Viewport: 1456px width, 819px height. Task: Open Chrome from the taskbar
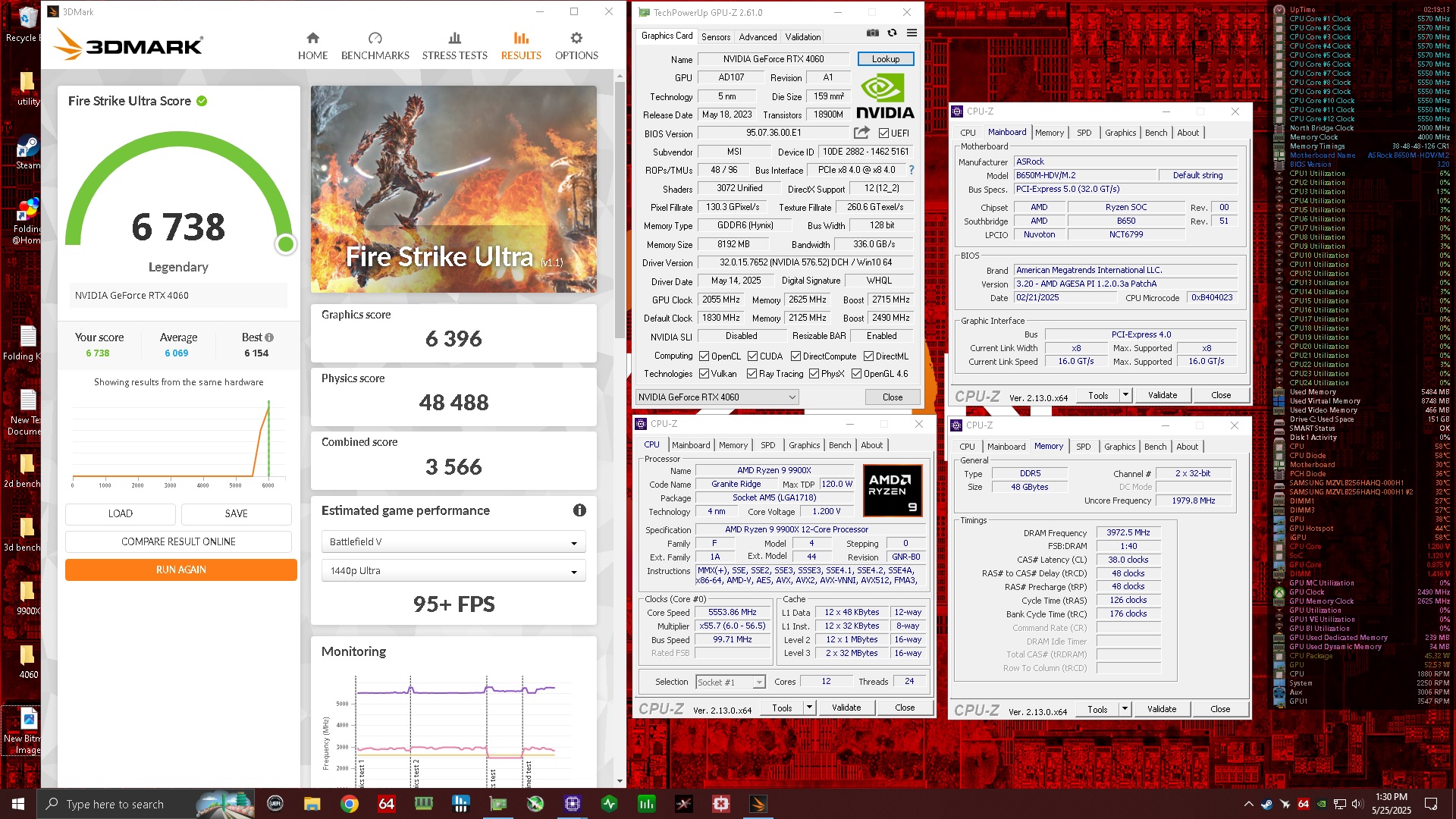point(349,804)
